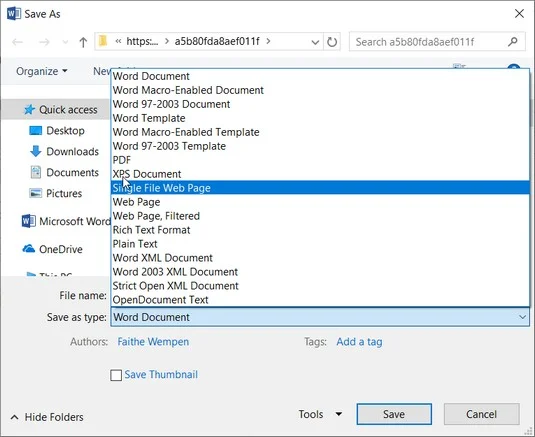535x437 pixels.
Task: Open OneDrive cloud icon
Action: [29, 249]
